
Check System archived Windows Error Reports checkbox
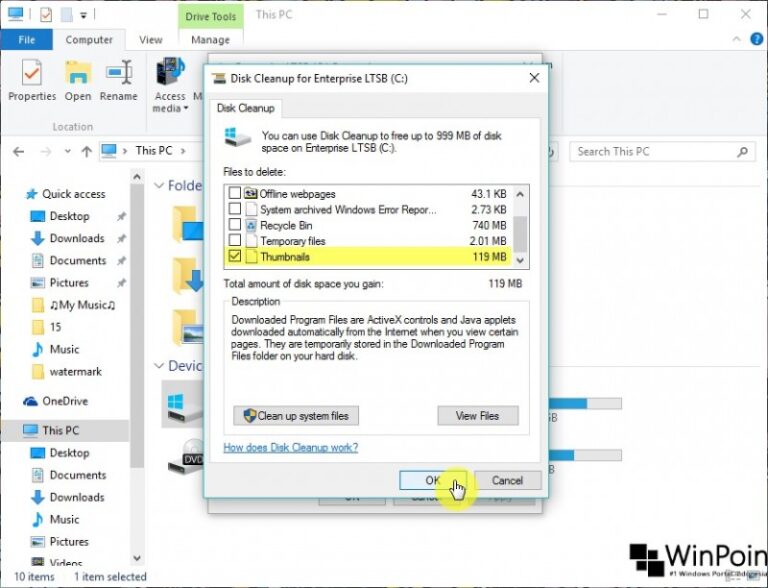(x=235, y=208)
